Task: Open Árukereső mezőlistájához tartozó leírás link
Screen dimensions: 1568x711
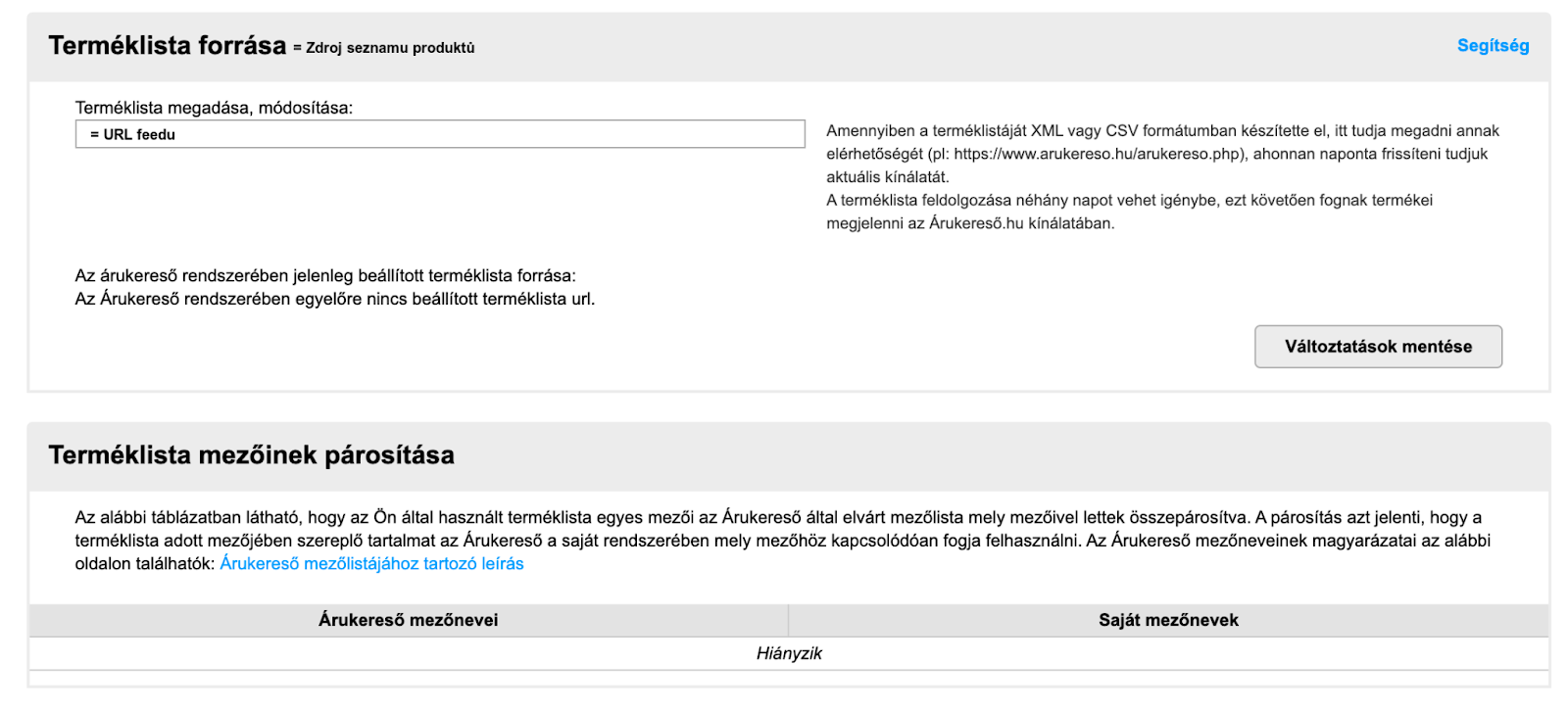Action: [371, 564]
